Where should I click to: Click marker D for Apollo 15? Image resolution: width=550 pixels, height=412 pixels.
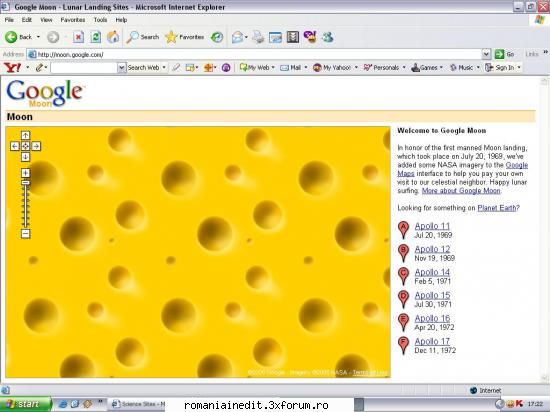click(403, 299)
